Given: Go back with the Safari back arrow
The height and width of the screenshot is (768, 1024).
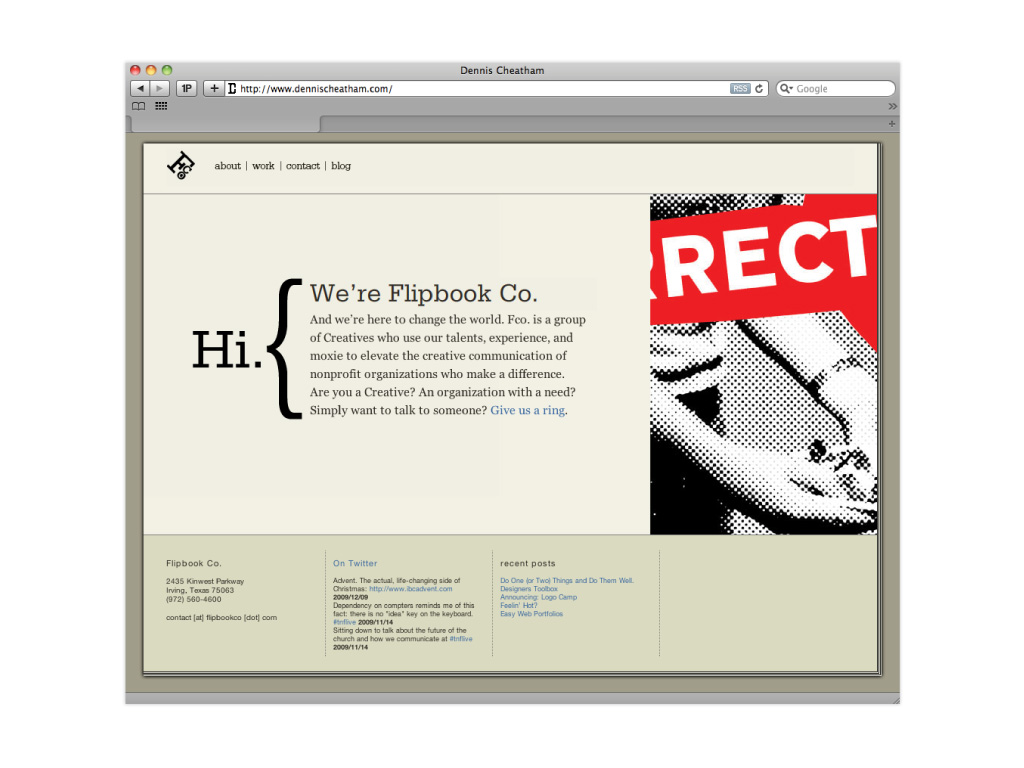Looking at the screenshot, I should [x=140, y=88].
